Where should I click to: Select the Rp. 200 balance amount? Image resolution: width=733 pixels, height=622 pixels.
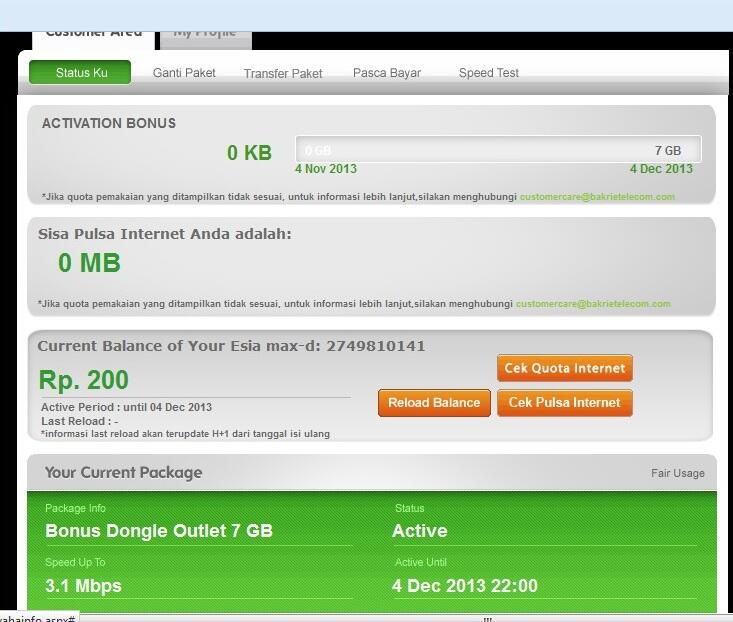83,380
